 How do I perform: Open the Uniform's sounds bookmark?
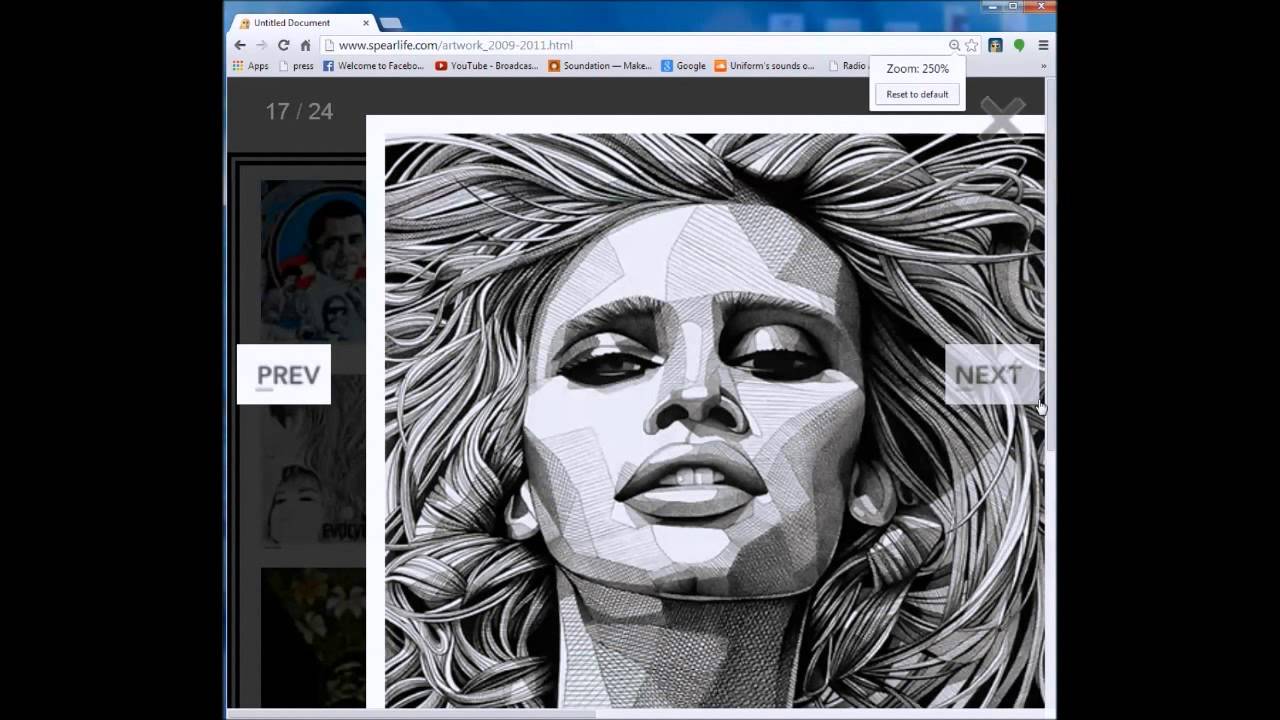(764, 66)
